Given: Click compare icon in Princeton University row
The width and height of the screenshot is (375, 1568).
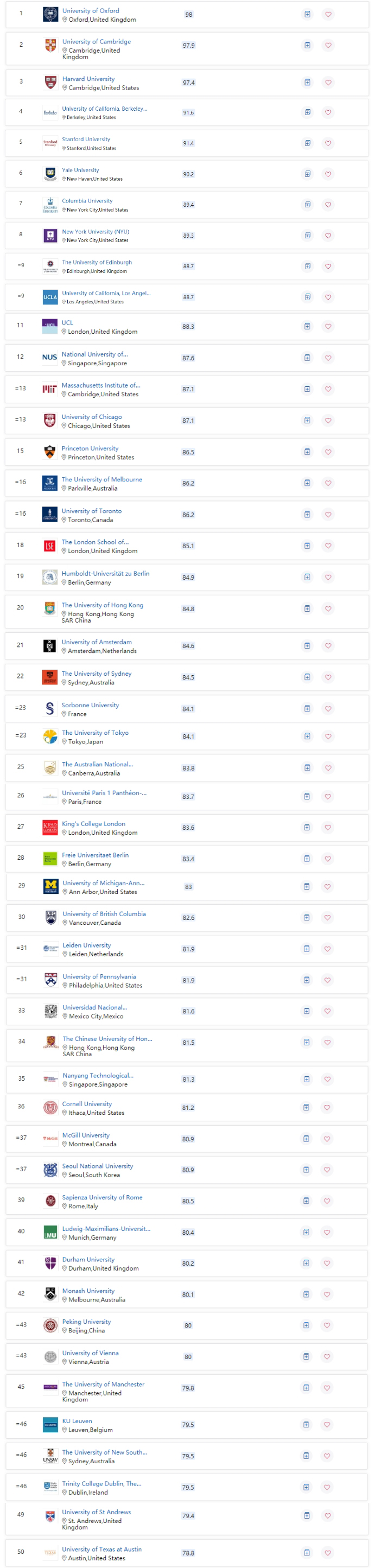Looking at the screenshot, I should click(307, 452).
